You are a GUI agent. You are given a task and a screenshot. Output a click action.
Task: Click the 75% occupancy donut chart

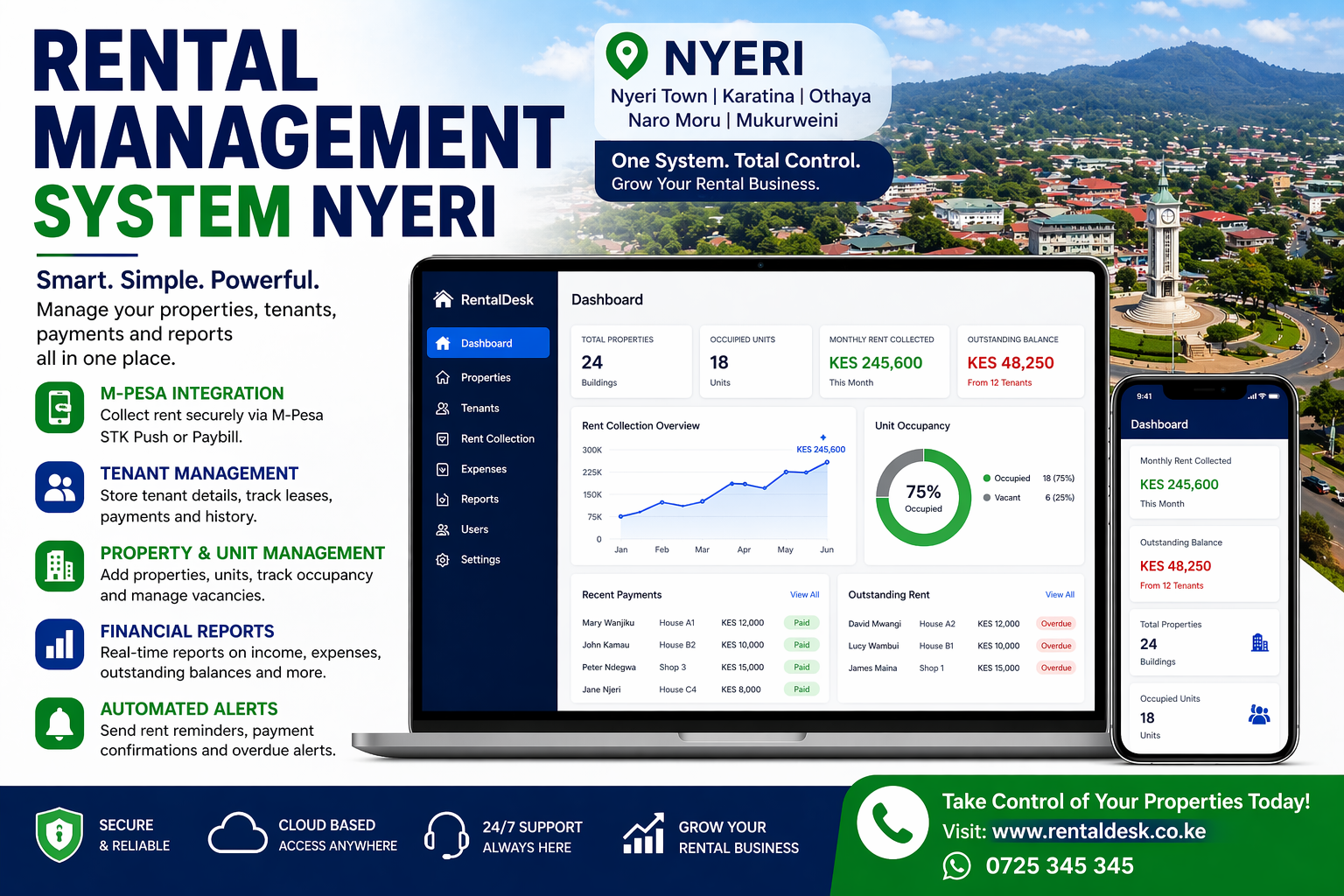tap(922, 497)
